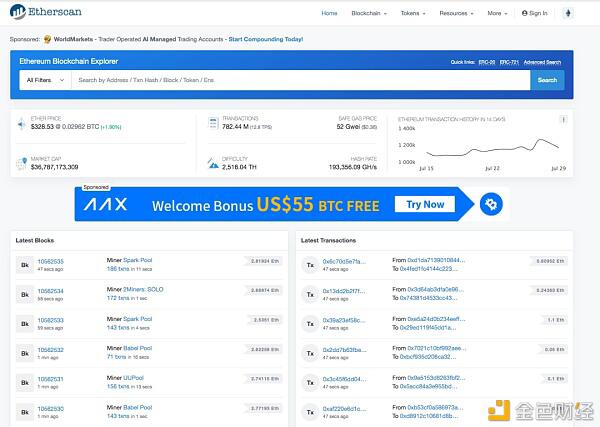Open miner 2Miners: SOLO link
The height and width of the screenshot is (427, 600).
point(143,289)
